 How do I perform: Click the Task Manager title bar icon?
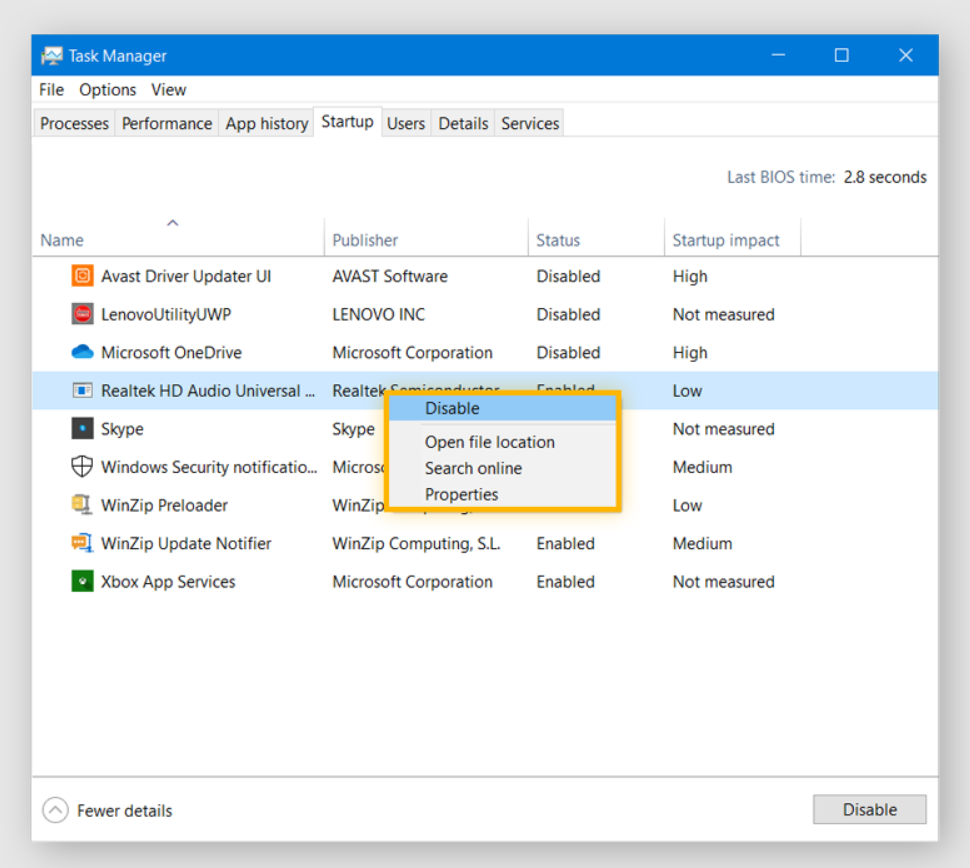coord(52,56)
